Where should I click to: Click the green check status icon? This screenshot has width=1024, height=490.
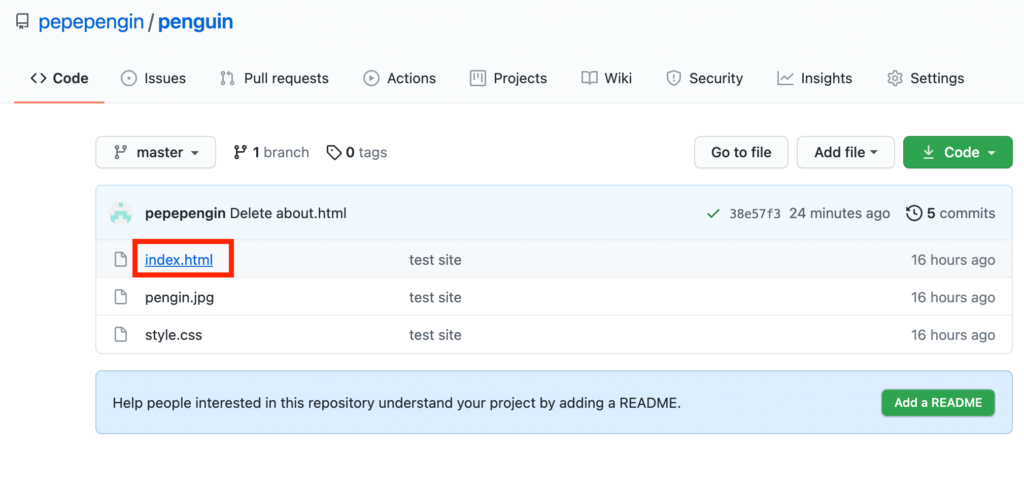pyautogui.click(x=713, y=214)
